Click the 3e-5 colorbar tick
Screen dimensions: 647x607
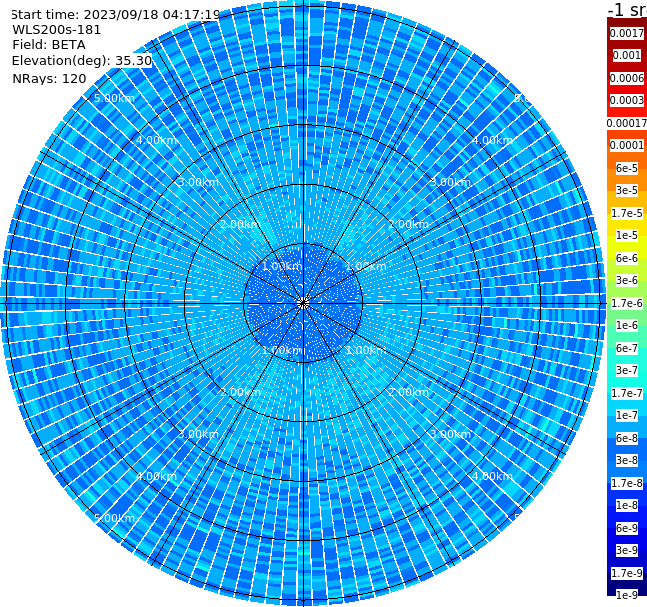pos(627,190)
